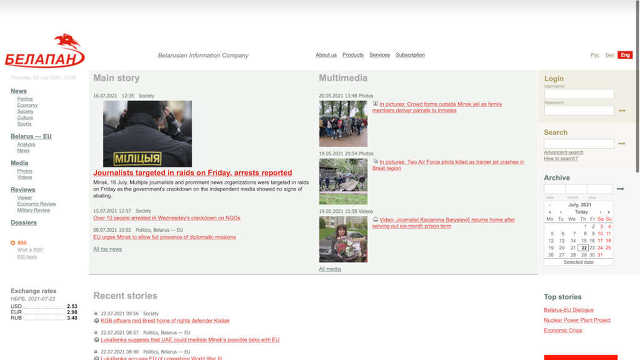Click jet crash site thumbnail

[x=343, y=182]
